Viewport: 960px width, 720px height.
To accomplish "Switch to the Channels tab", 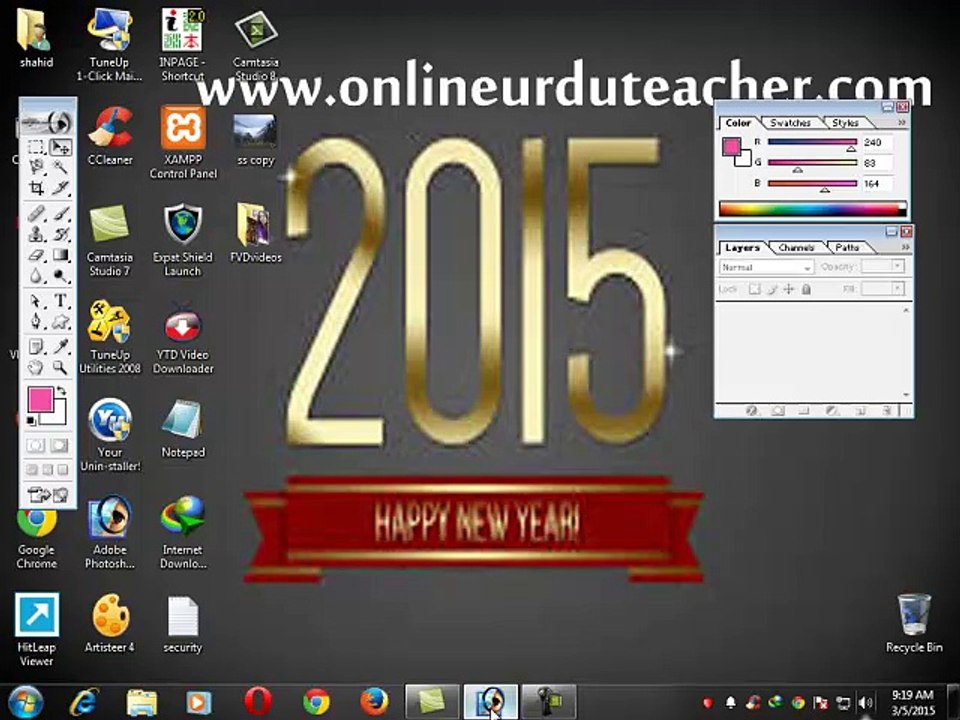I will (x=796, y=247).
